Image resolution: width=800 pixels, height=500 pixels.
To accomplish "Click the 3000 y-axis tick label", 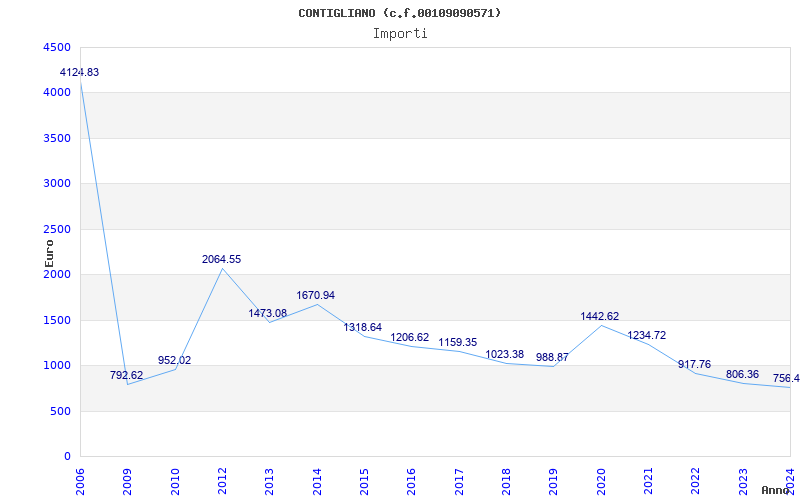I will (x=58, y=184).
